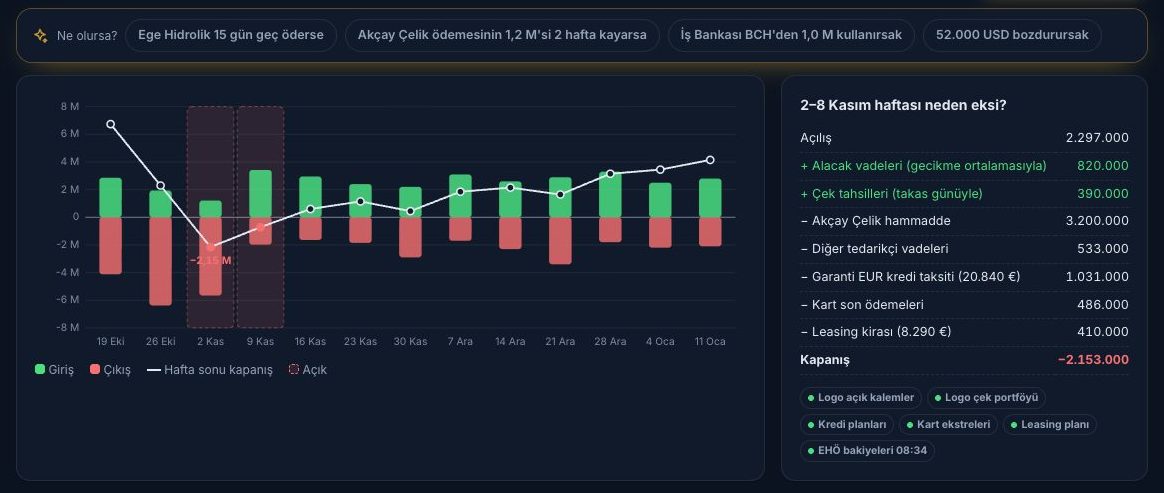Select the 3.200.000 amount

pyautogui.click(x=1096, y=221)
